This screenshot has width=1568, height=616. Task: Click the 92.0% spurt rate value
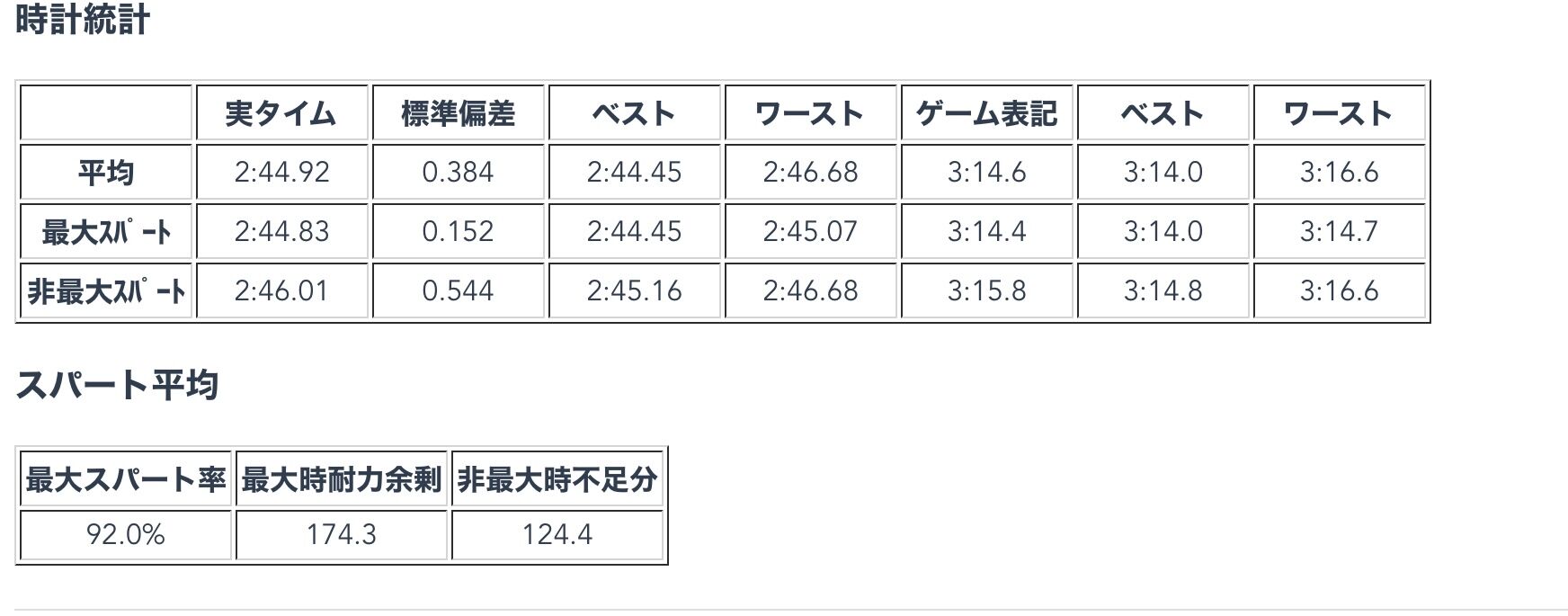click(x=126, y=535)
